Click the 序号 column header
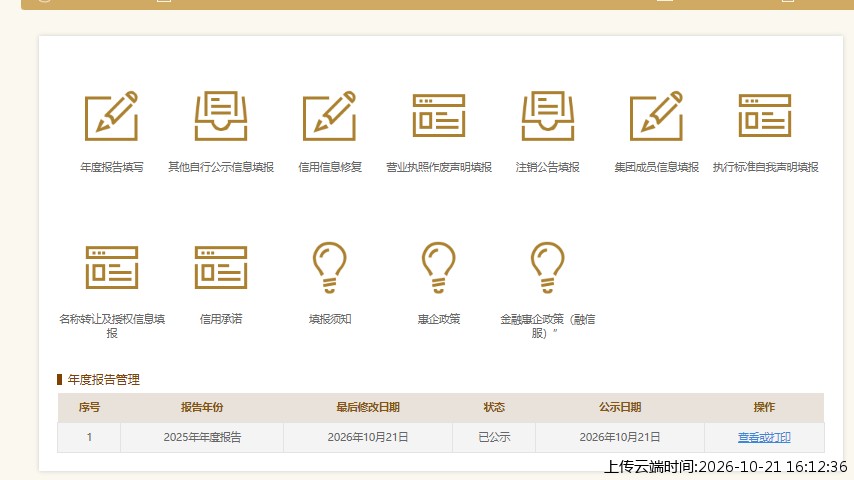This screenshot has width=854, height=480. point(89,407)
